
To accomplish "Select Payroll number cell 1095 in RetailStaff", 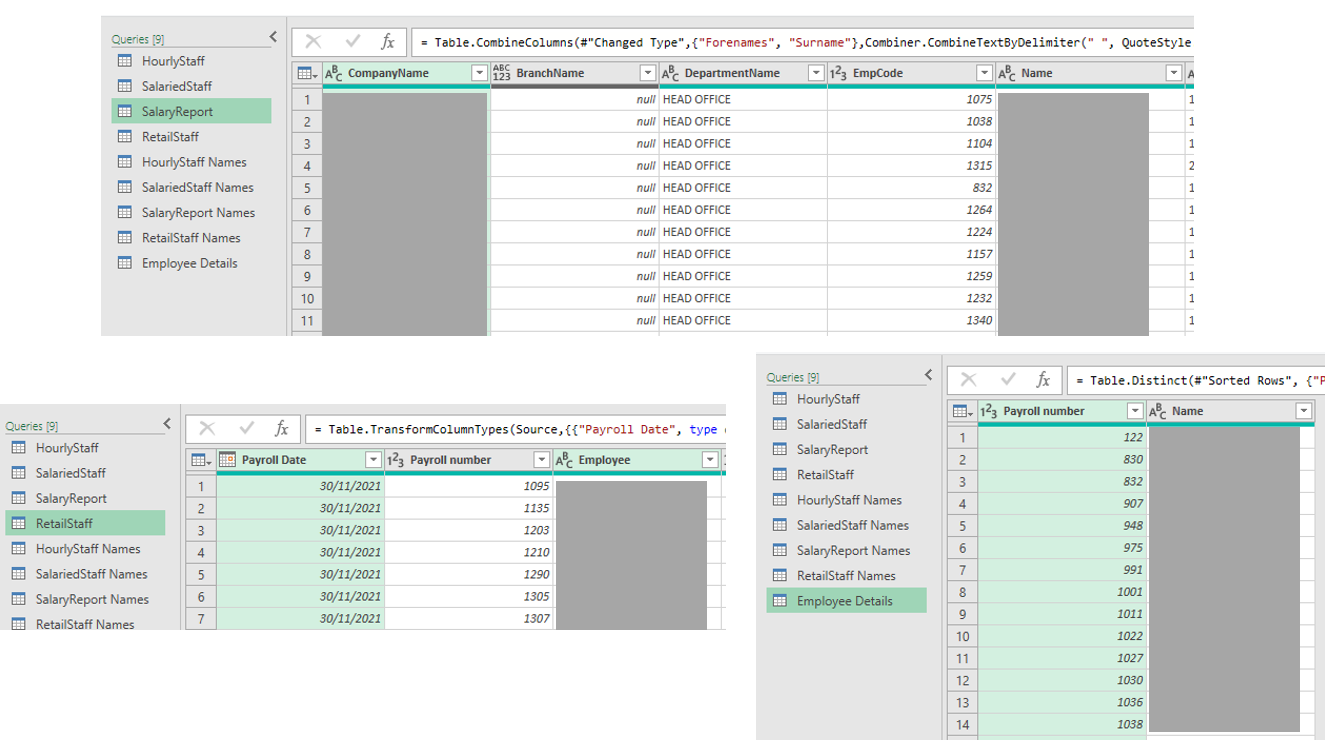I will click(469, 486).
